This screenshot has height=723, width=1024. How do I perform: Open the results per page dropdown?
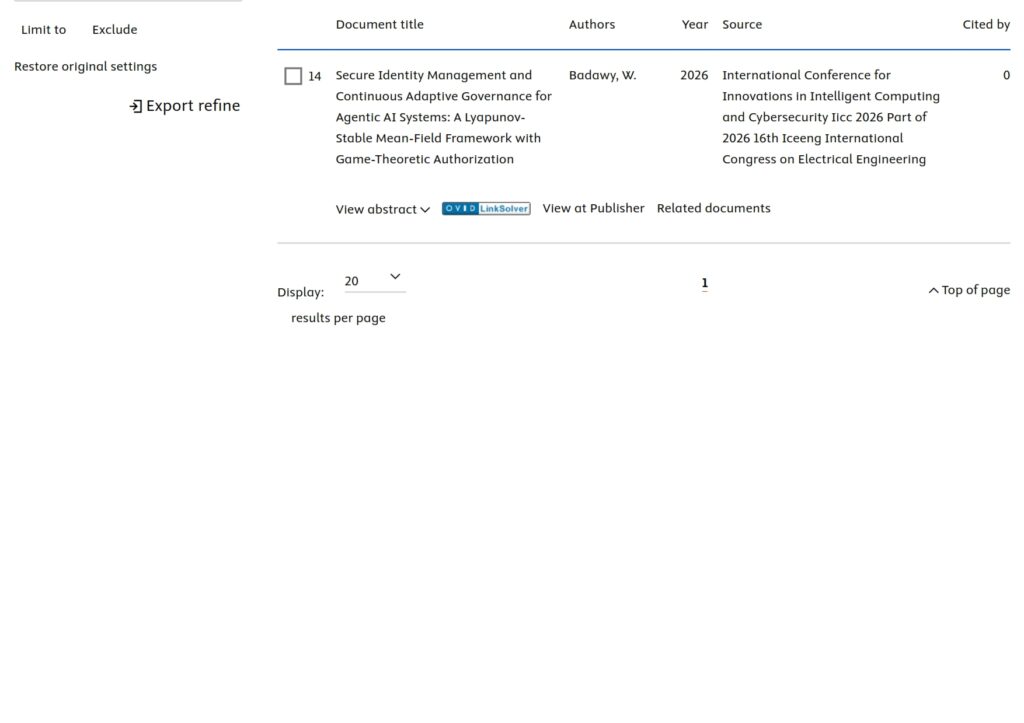point(375,281)
